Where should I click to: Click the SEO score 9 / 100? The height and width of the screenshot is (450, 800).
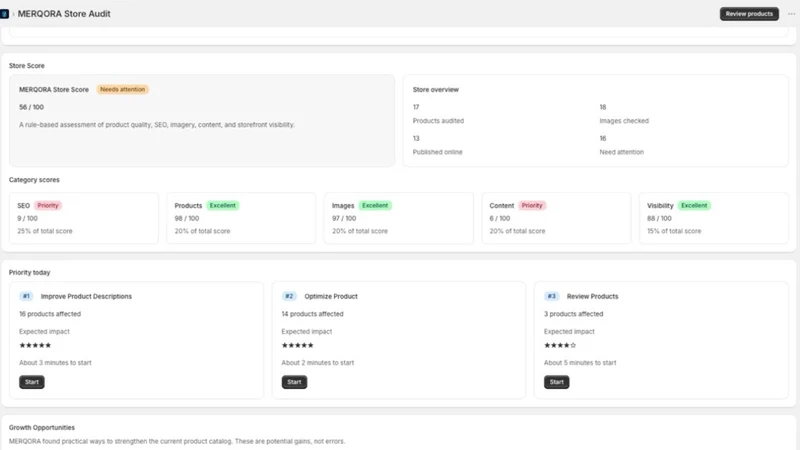coord(27,218)
